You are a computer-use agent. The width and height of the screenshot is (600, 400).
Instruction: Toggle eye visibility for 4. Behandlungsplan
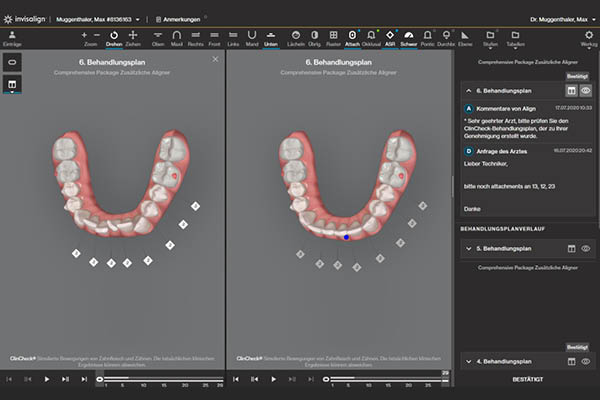pos(585,361)
